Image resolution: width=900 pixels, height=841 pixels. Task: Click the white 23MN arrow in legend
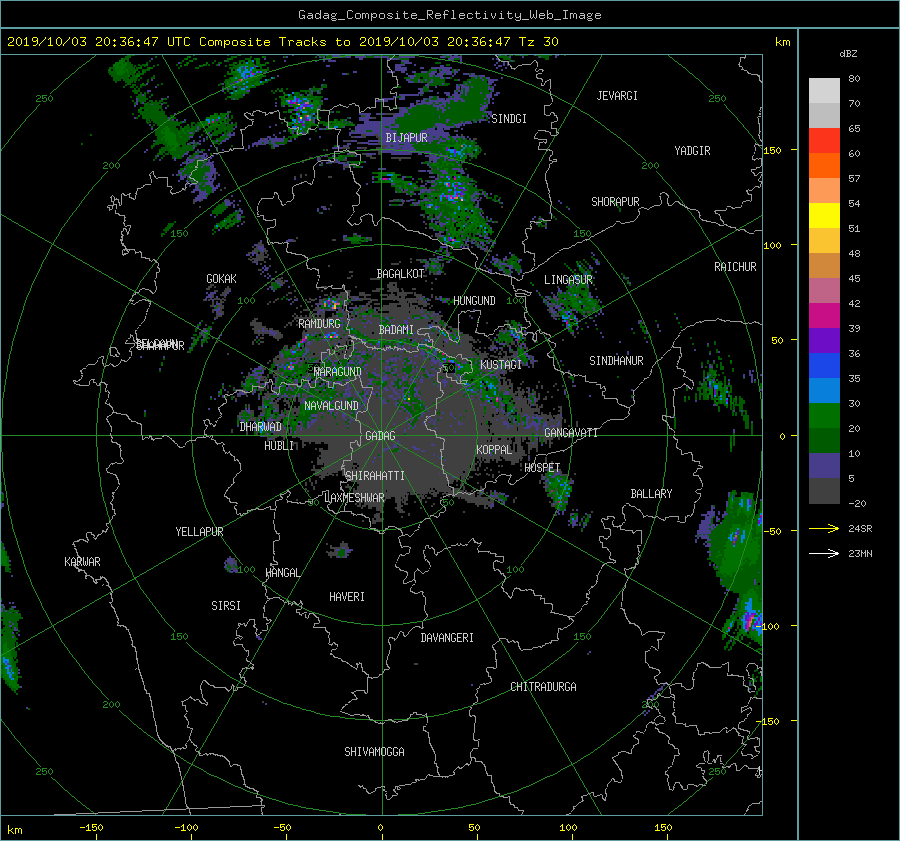(824, 553)
